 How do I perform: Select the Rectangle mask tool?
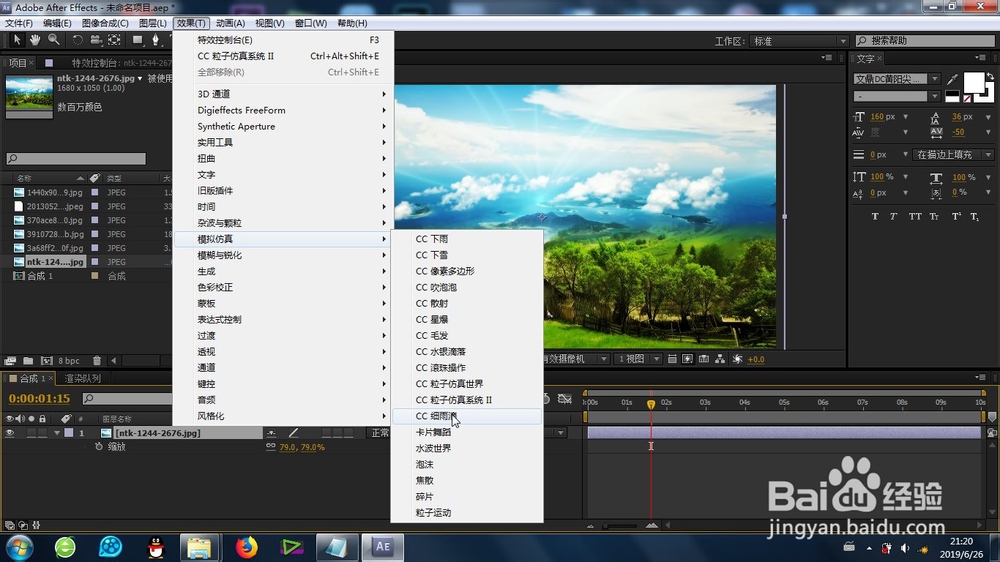(137, 40)
